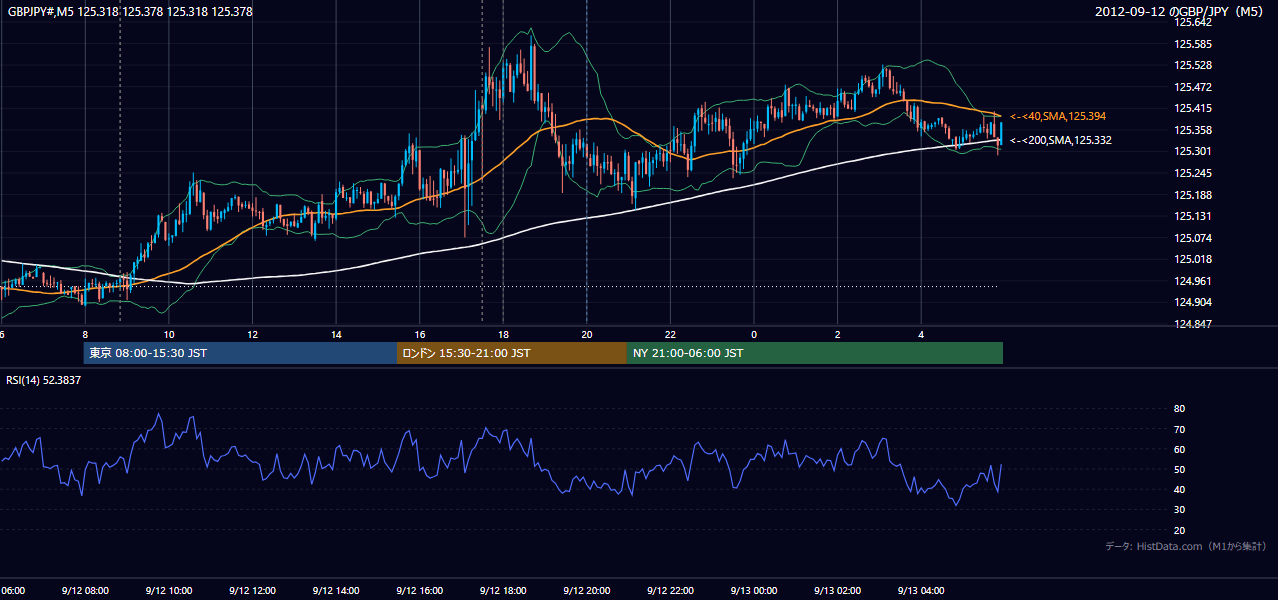Click the RSI 80 level label
The height and width of the screenshot is (600, 1278).
pos(1179,409)
